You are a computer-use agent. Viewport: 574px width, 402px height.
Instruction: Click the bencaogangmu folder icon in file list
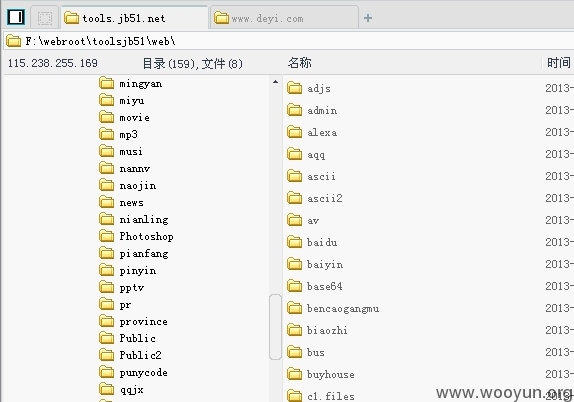tap(294, 308)
